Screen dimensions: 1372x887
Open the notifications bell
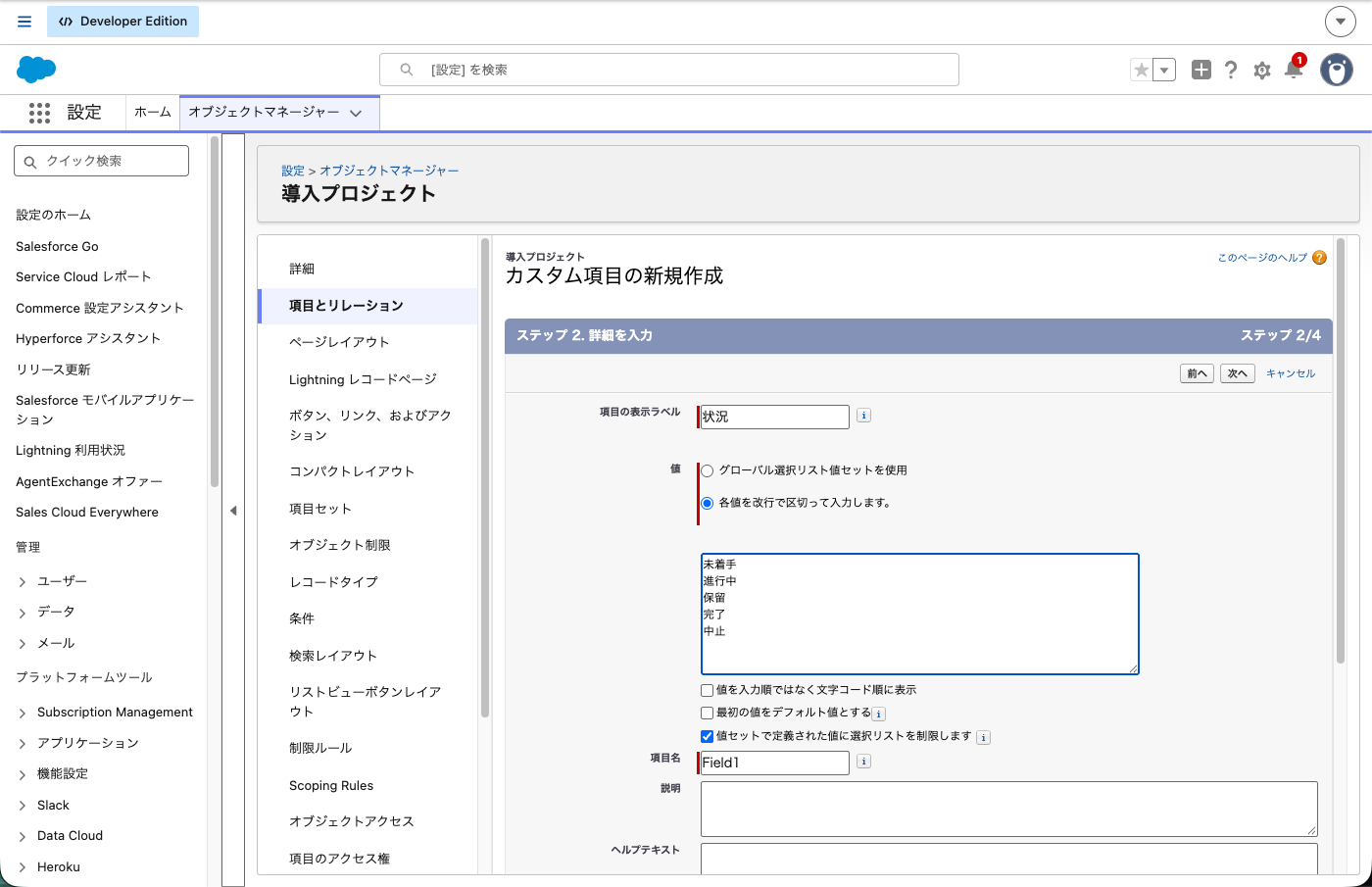(x=1294, y=69)
